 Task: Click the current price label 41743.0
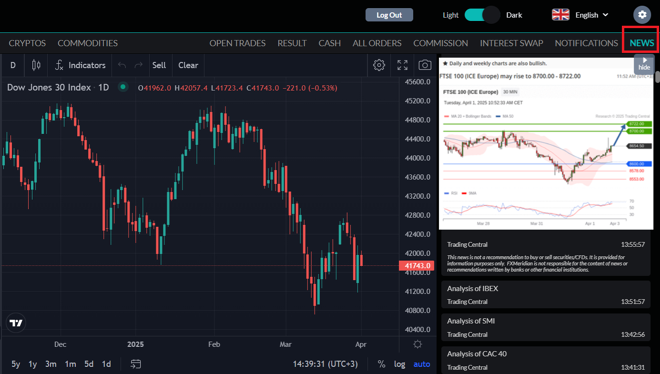pos(417,265)
